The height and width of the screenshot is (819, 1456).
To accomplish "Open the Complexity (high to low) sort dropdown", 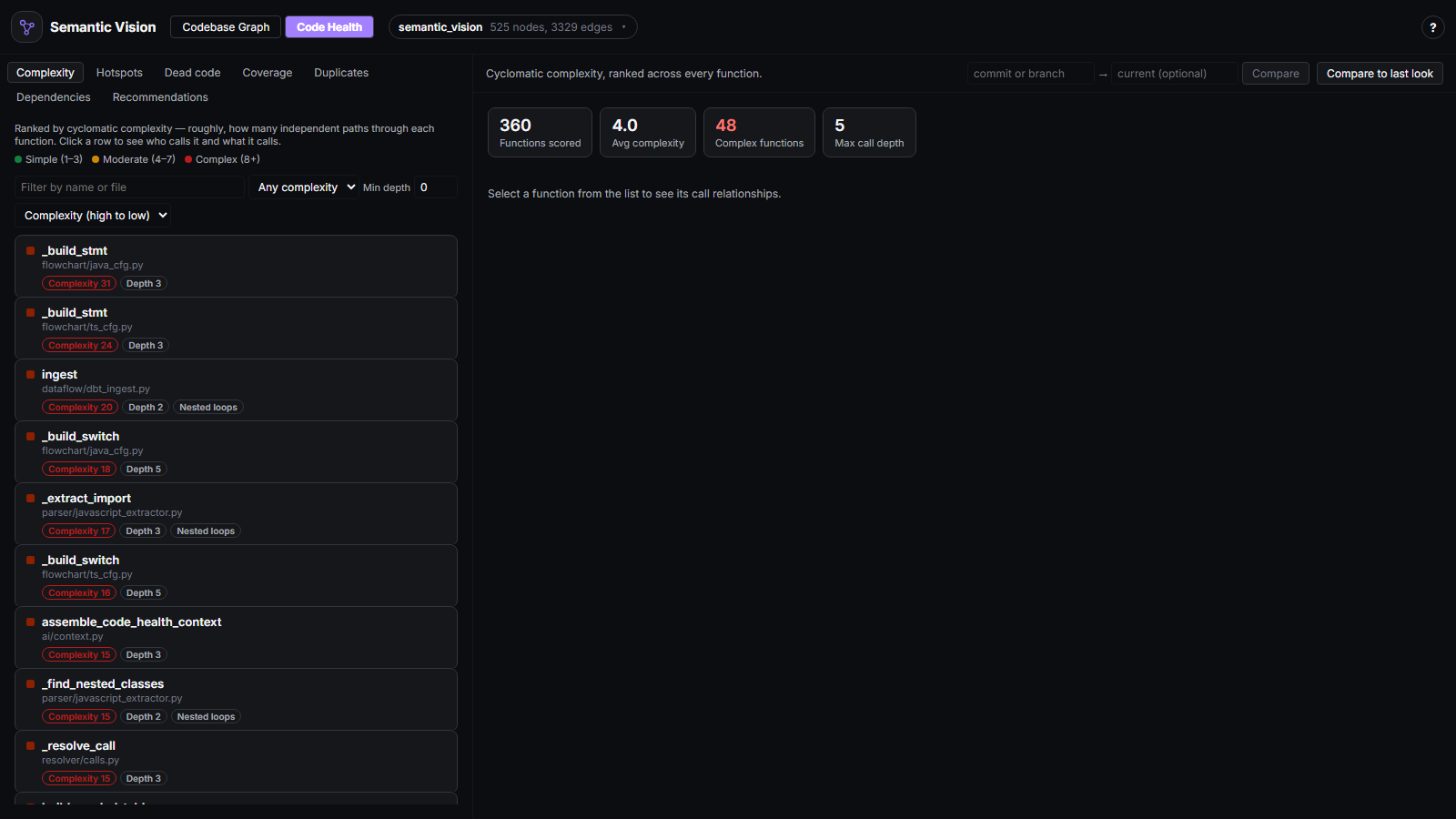I will 93,216.
